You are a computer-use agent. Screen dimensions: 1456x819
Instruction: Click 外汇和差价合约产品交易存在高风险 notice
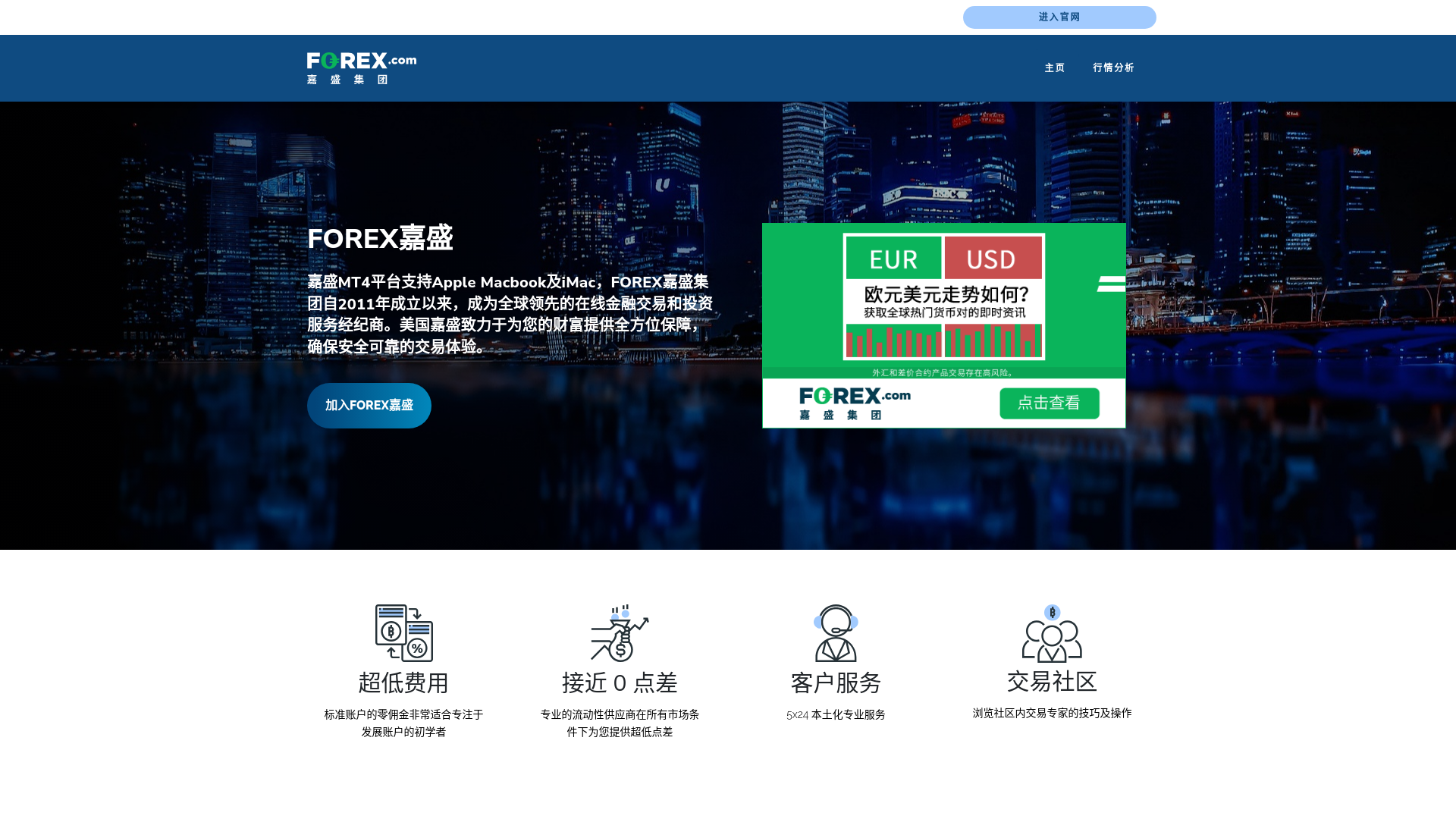pos(944,373)
